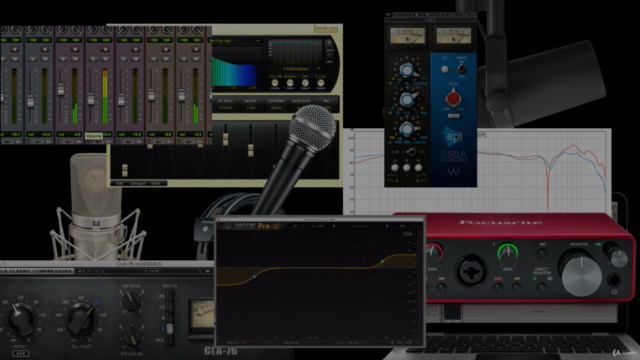Solo the mixer channel showing vol -14.0

point(33,59)
